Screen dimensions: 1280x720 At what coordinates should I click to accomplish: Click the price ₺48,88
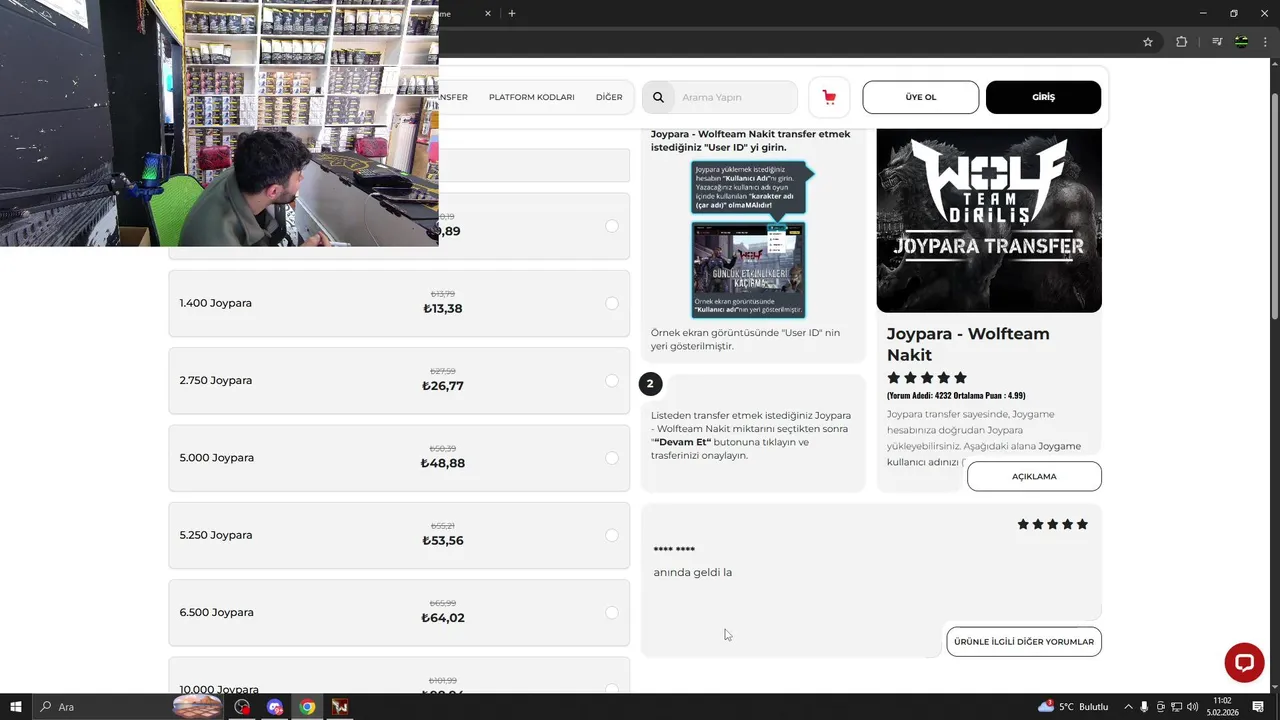click(443, 463)
